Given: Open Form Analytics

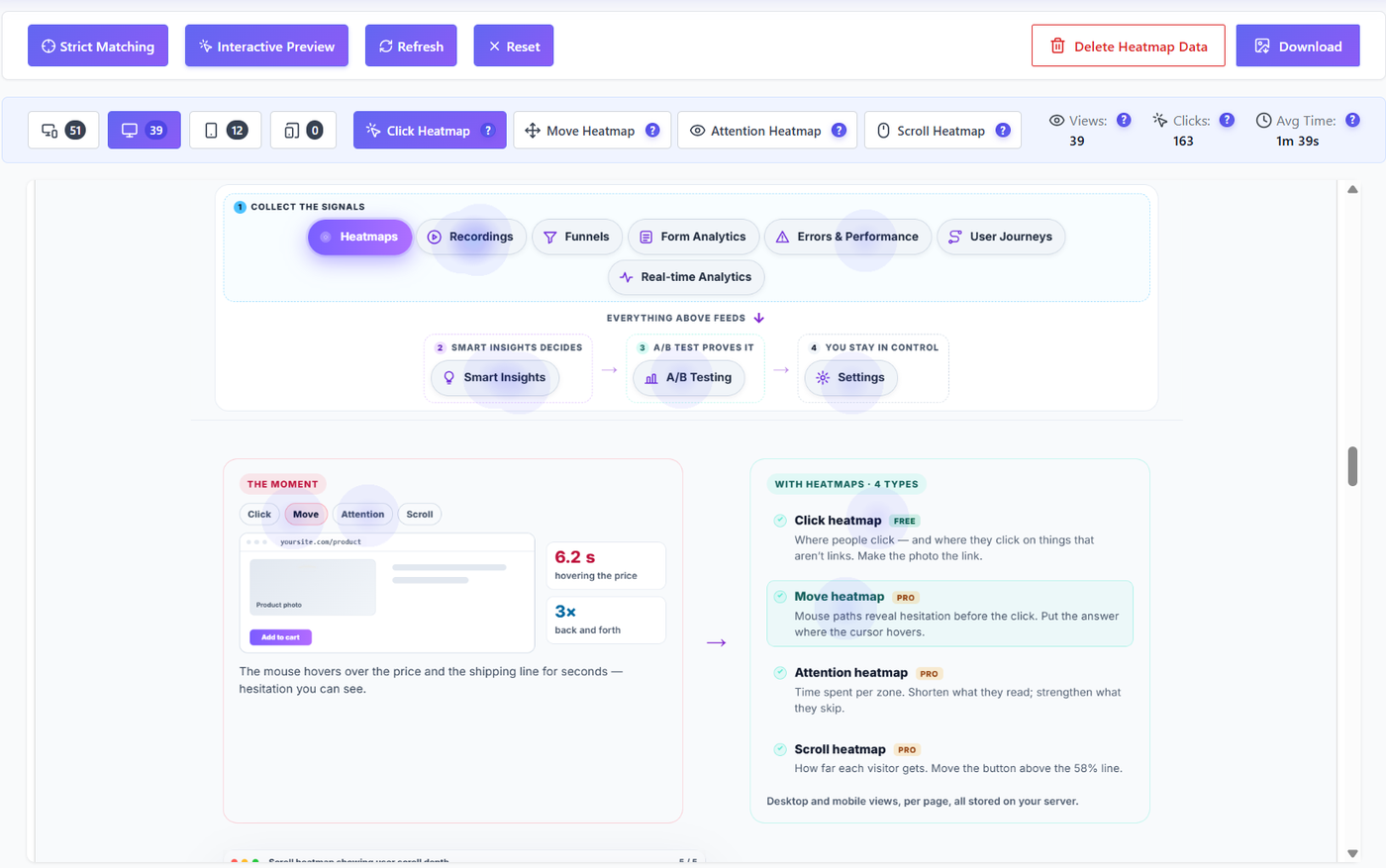Looking at the screenshot, I should (693, 238).
